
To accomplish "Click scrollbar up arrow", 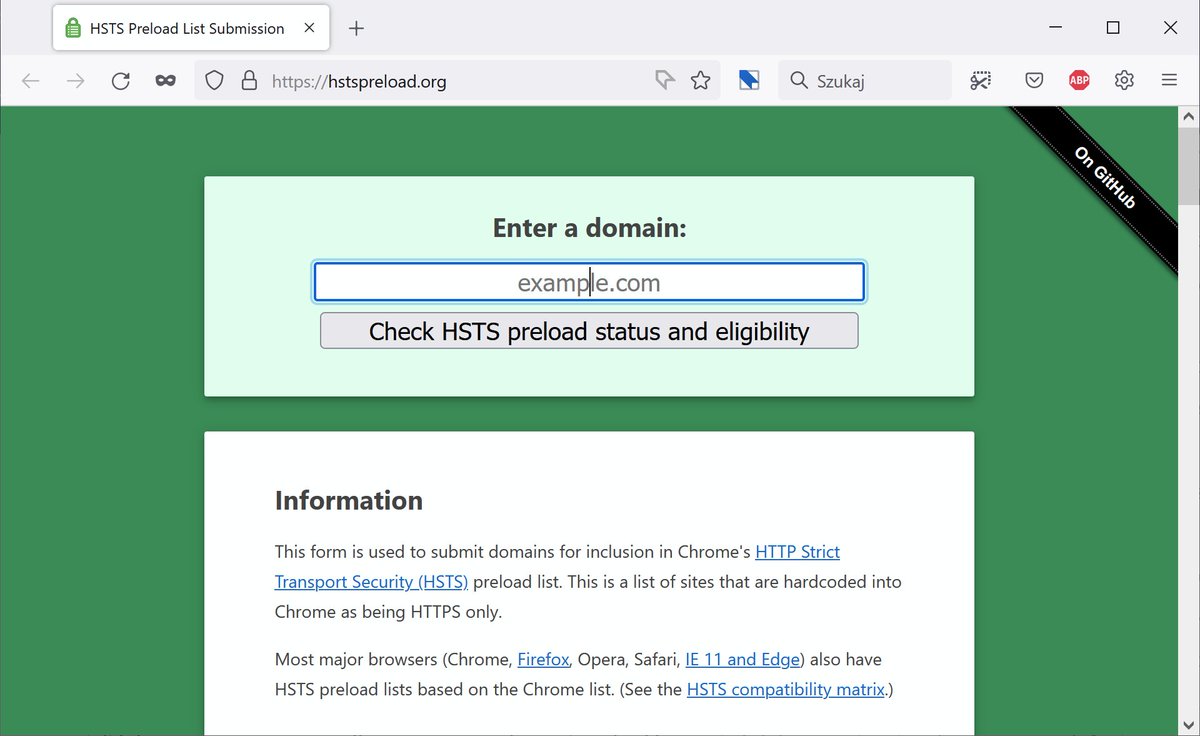I will [1189, 116].
